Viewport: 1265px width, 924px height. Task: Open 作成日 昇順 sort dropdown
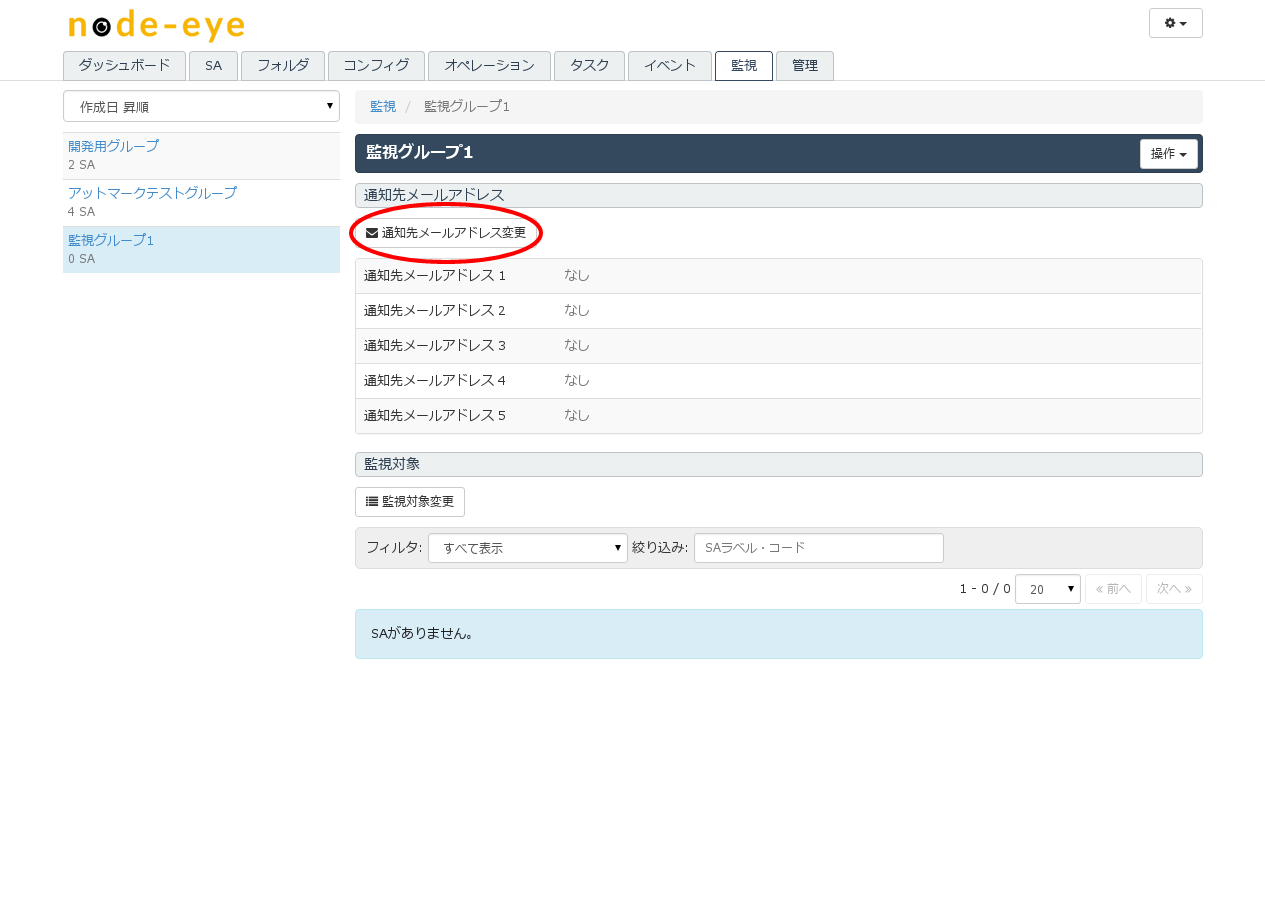(x=201, y=106)
